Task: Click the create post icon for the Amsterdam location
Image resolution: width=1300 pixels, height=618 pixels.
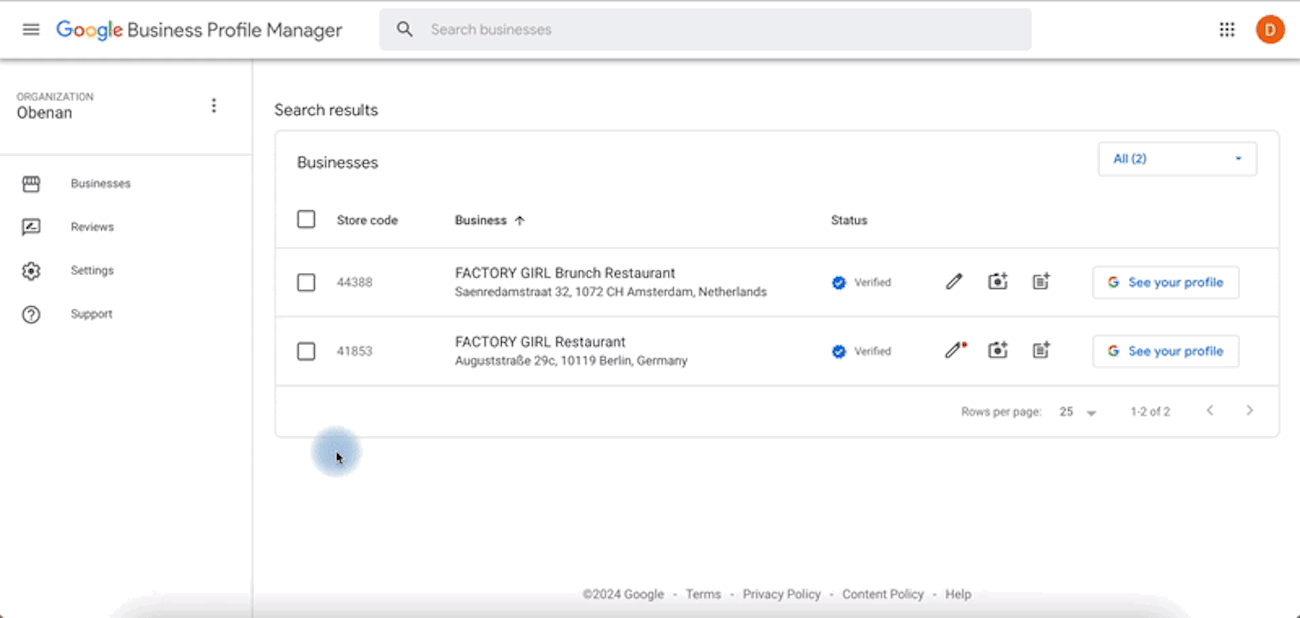Action: click(1041, 282)
